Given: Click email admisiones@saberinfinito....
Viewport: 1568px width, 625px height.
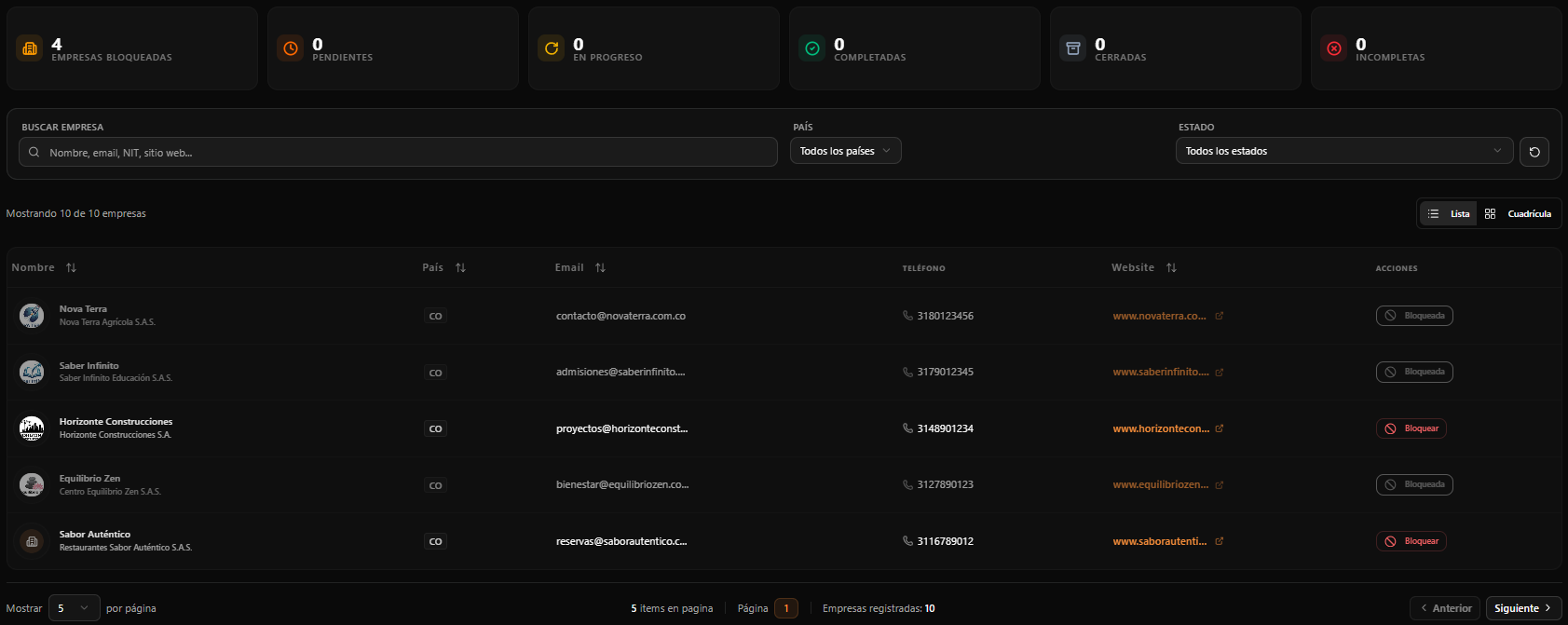Looking at the screenshot, I should coord(620,372).
